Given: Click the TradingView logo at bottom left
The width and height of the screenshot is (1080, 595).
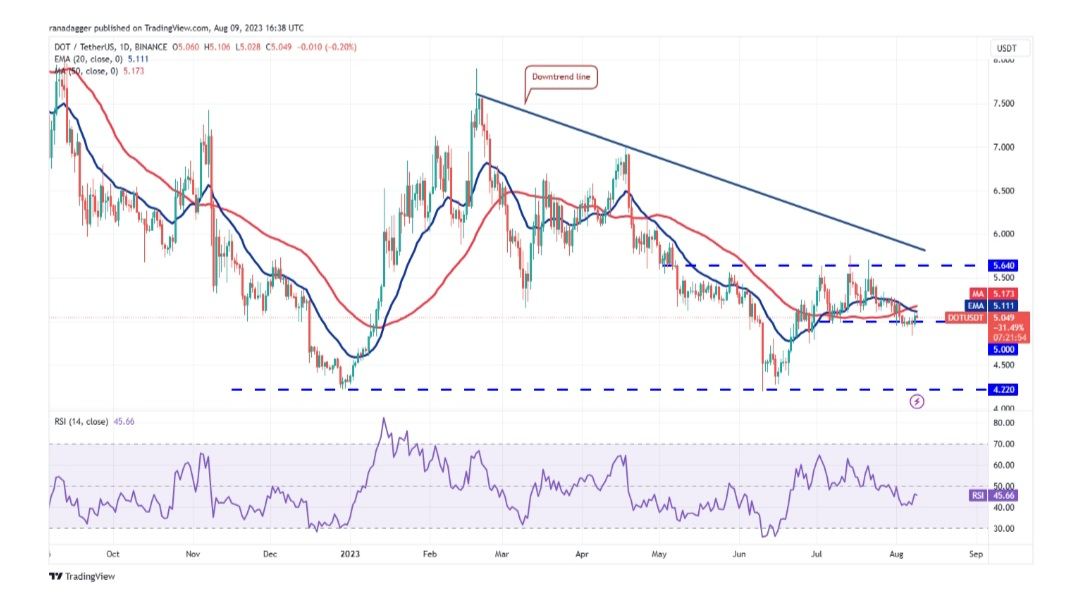Looking at the screenshot, I should 81,576.
